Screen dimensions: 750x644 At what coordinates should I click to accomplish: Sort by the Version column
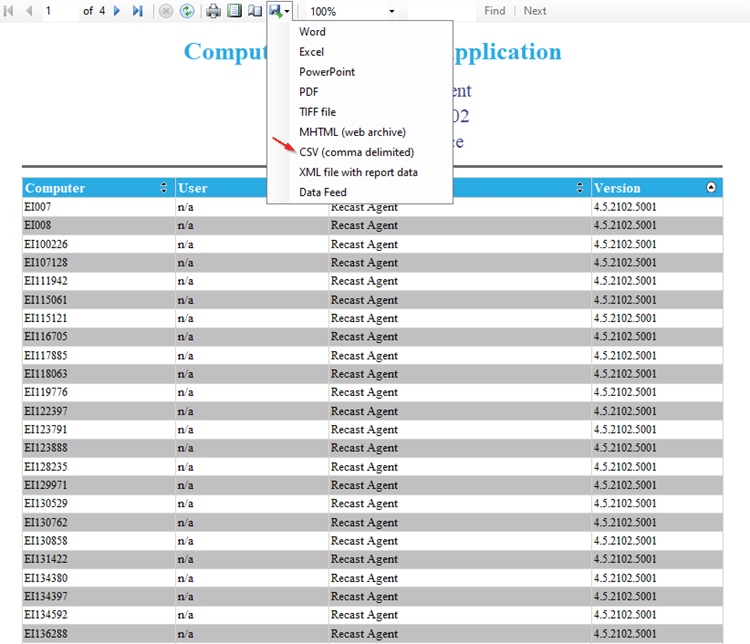click(711, 188)
